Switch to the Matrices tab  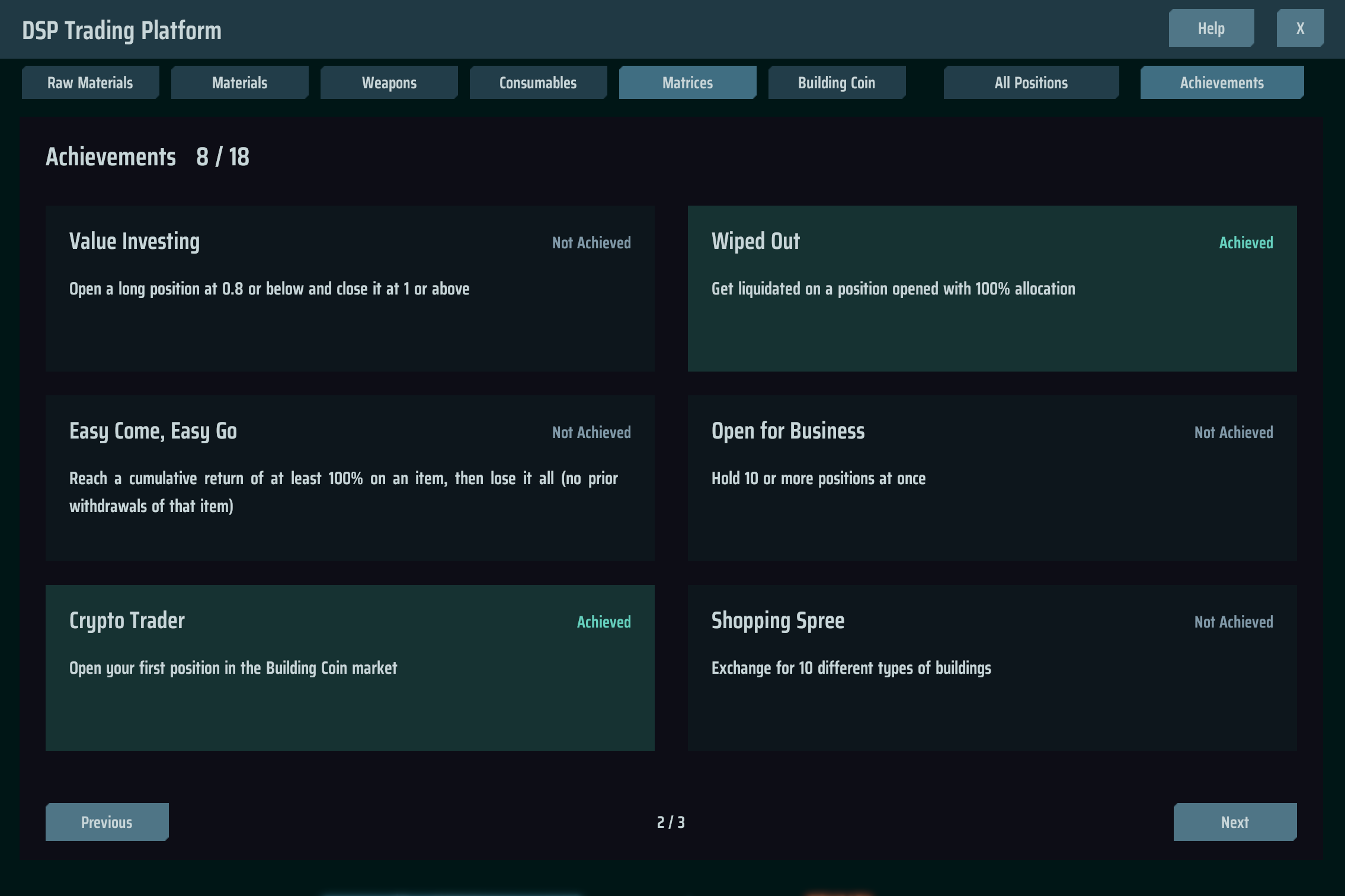[687, 82]
